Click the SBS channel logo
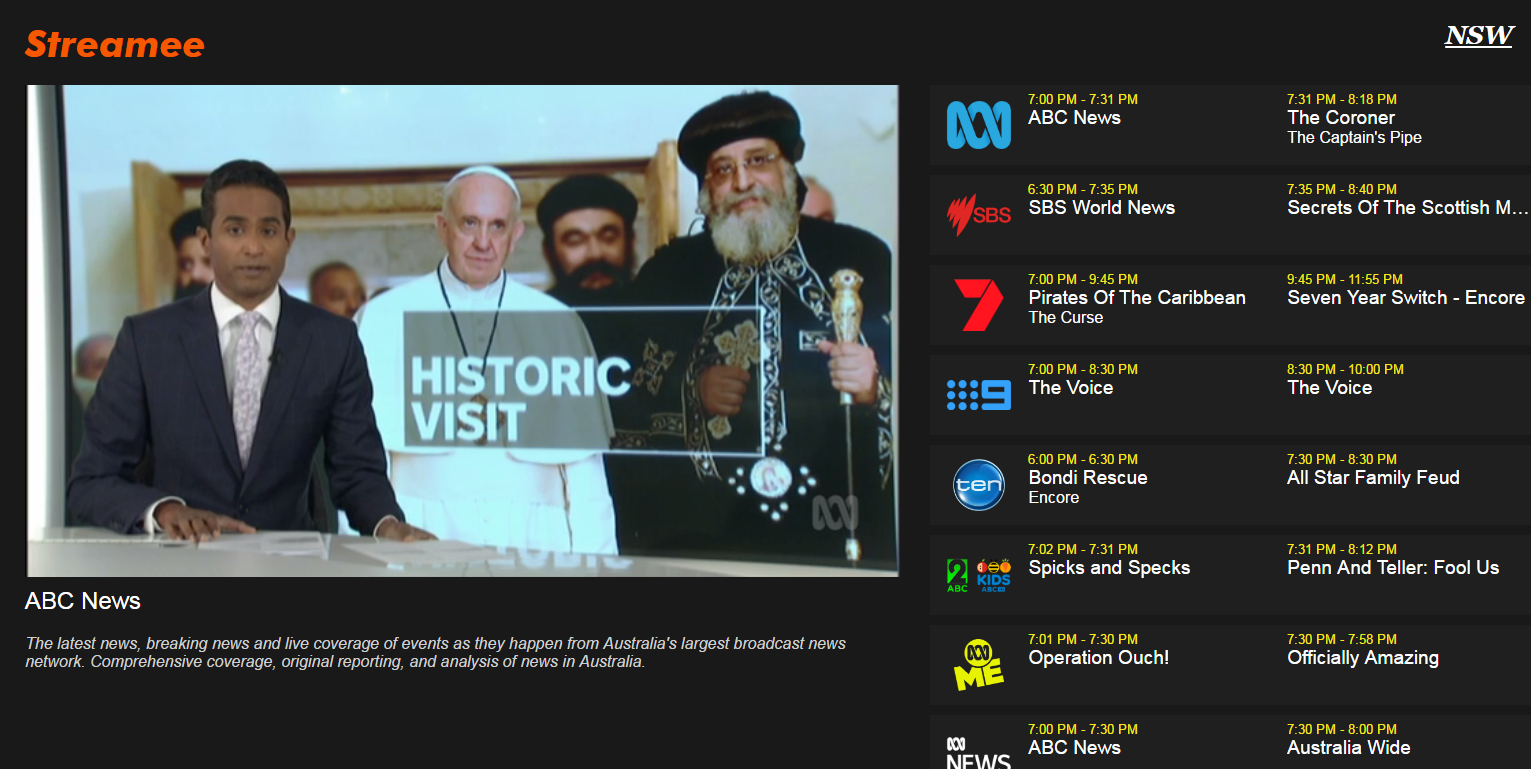 pyautogui.click(x=979, y=215)
